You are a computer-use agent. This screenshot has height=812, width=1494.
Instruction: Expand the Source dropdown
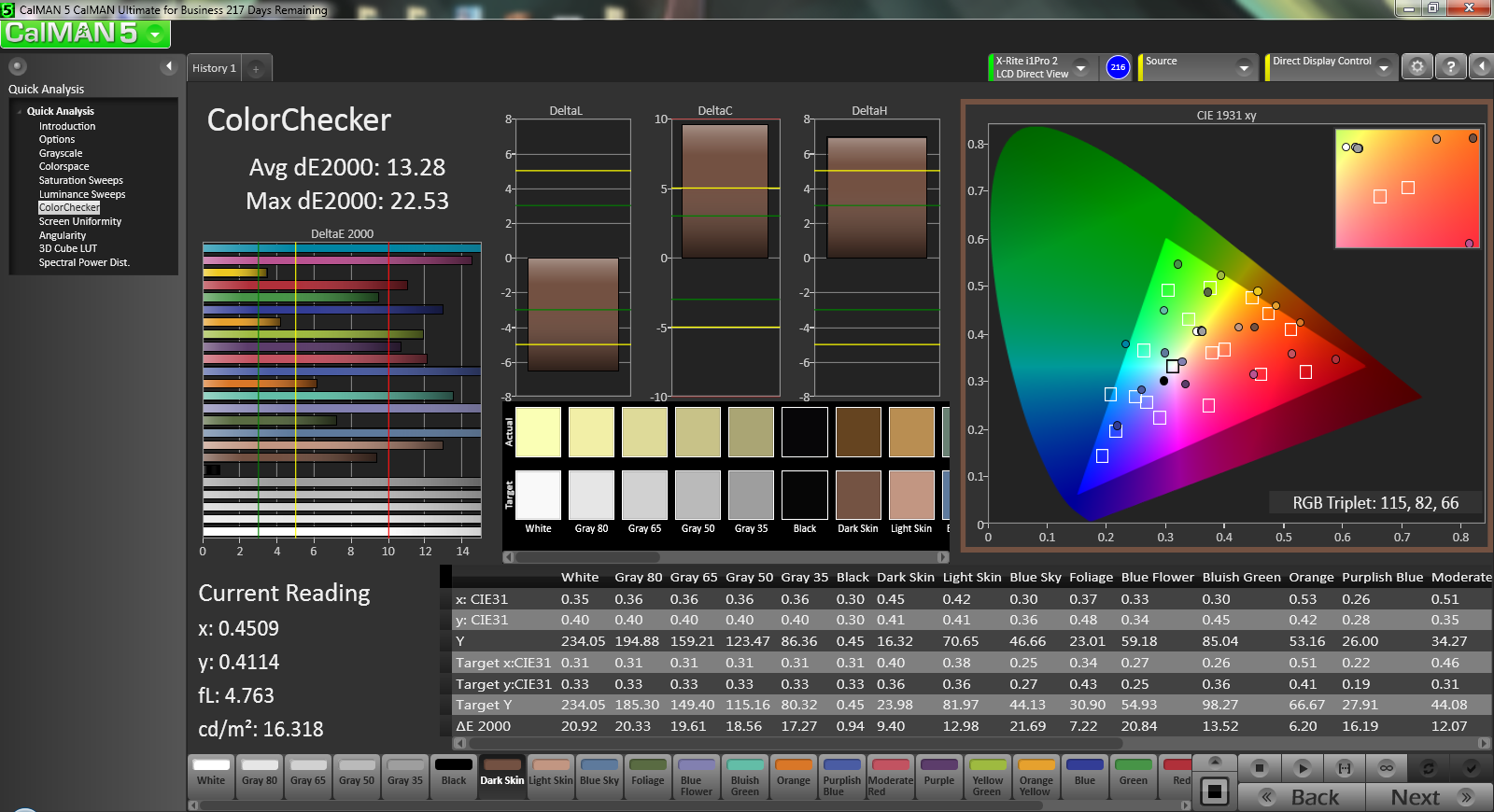pos(1243,67)
